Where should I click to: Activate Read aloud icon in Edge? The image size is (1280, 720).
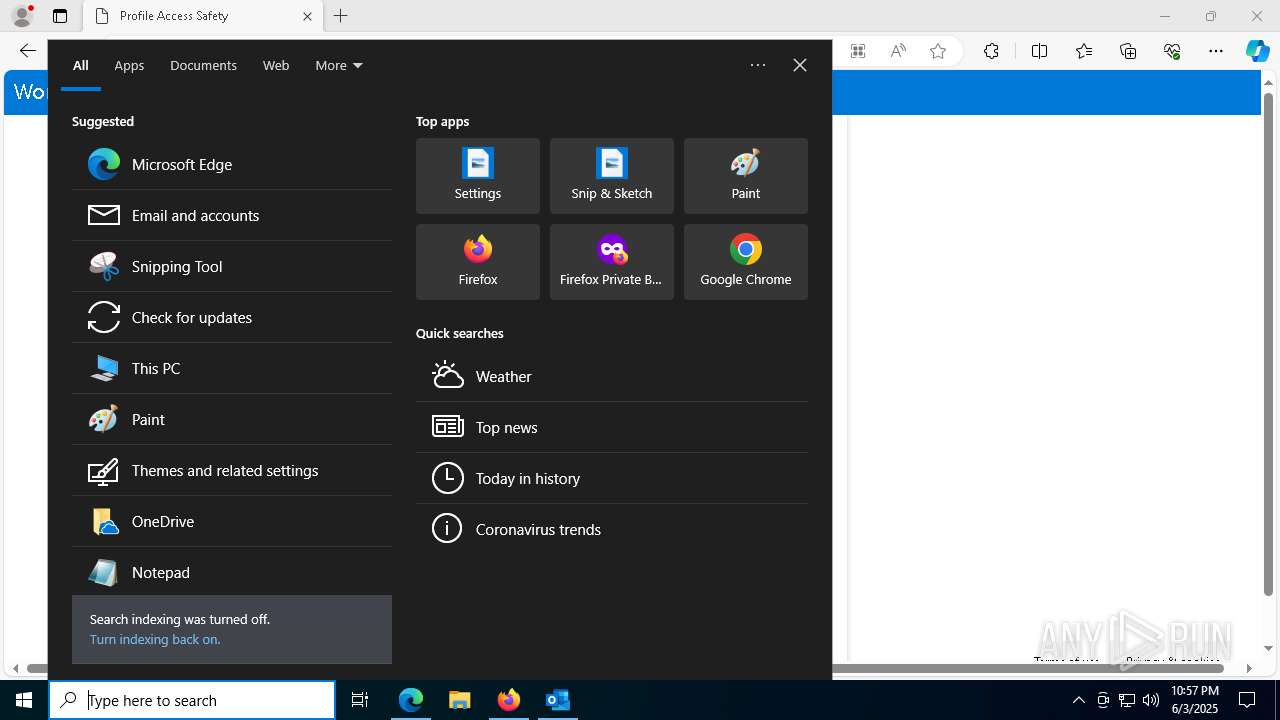898,51
